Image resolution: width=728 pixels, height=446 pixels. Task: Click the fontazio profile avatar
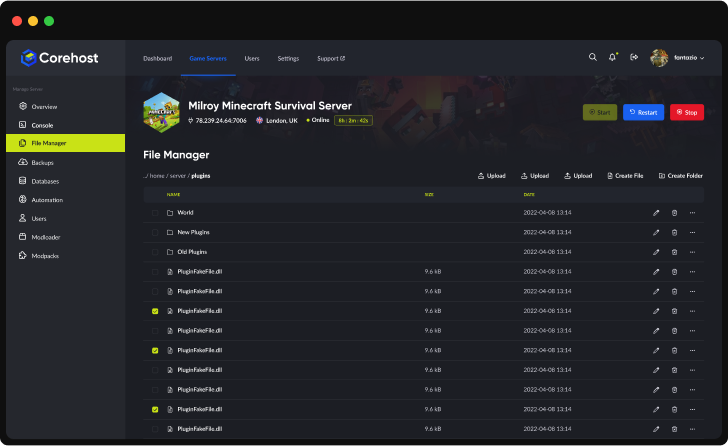pos(659,58)
